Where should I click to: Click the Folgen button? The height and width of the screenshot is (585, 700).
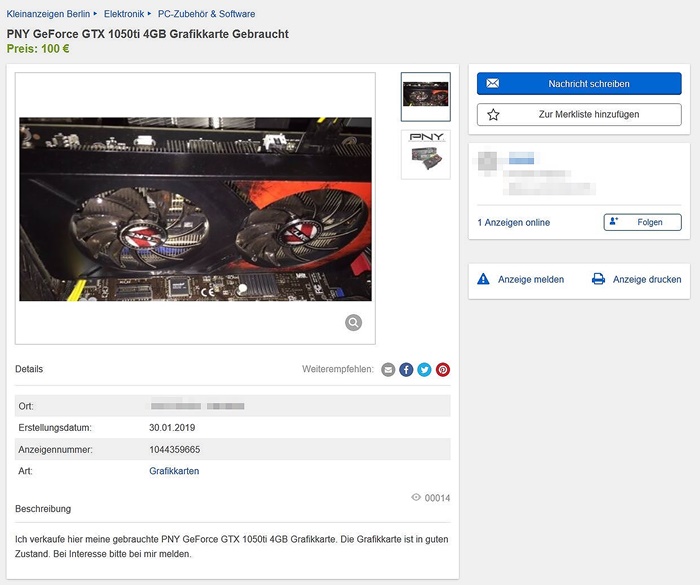pyautogui.click(x=642, y=222)
